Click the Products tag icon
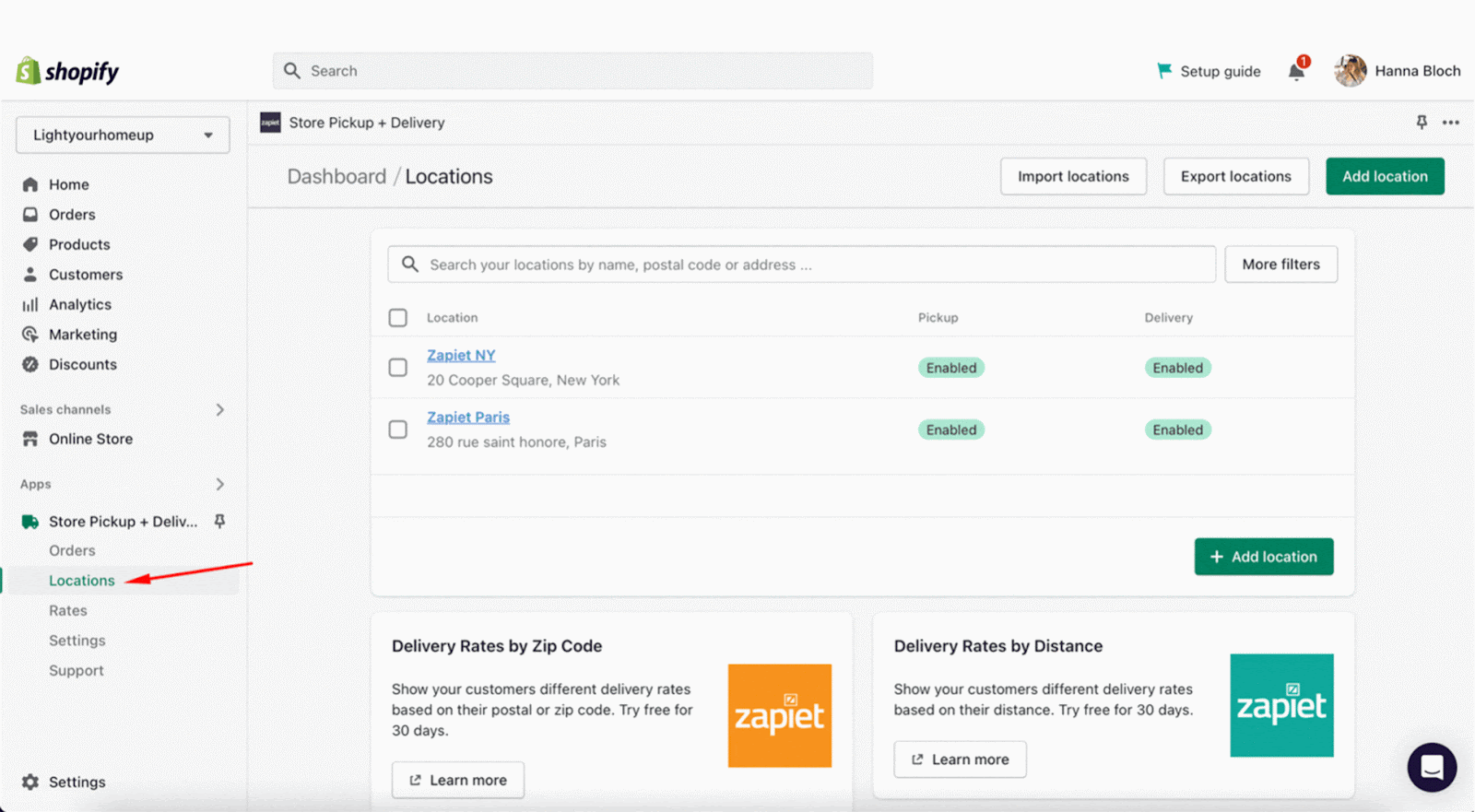The image size is (1475, 812). (x=30, y=244)
